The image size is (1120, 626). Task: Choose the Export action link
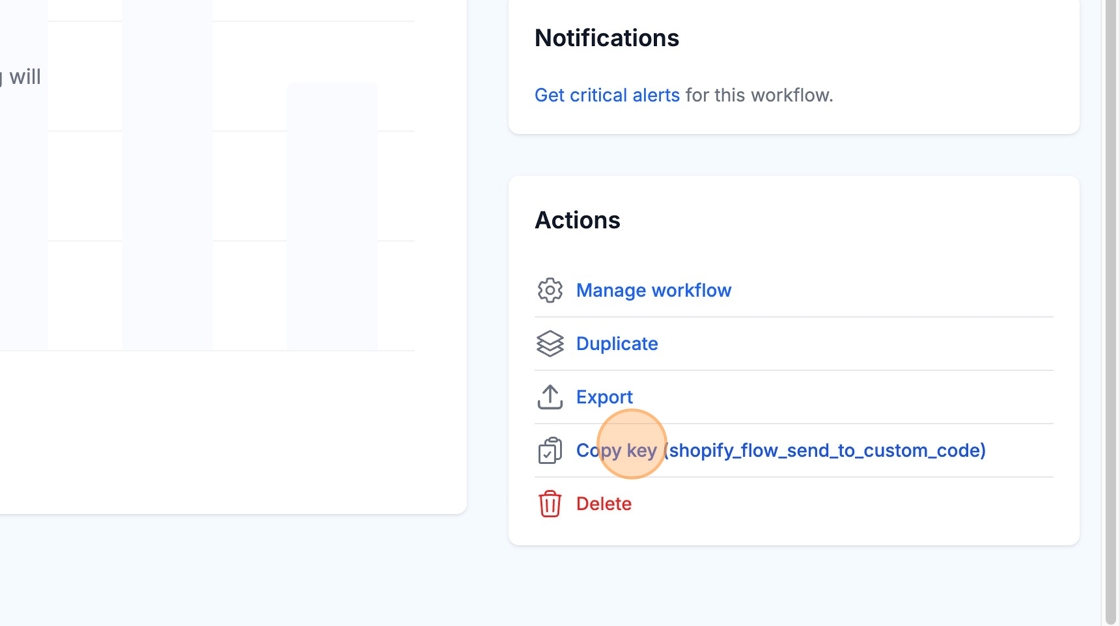tap(604, 397)
